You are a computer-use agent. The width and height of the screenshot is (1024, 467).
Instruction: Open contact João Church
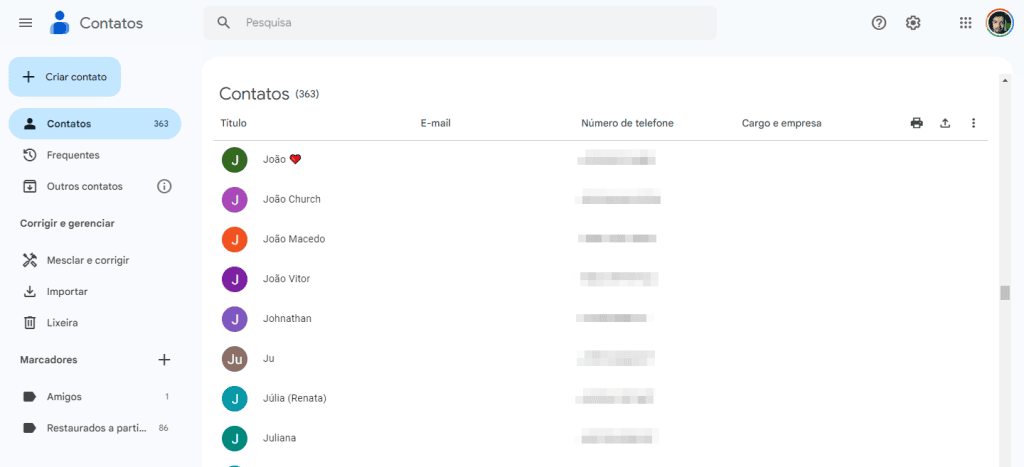click(x=291, y=200)
